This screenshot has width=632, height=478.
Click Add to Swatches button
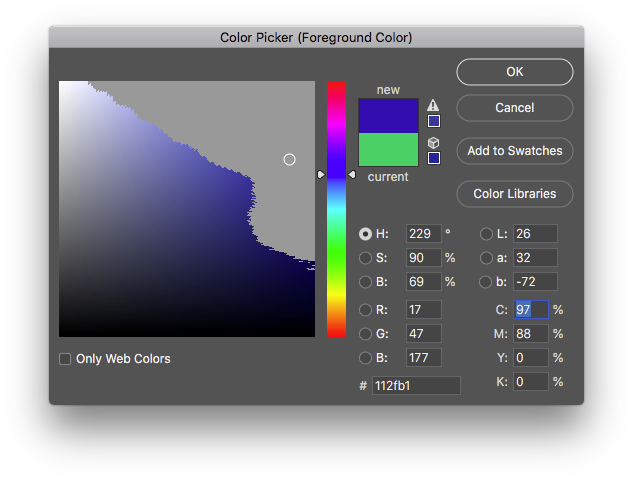coord(515,151)
